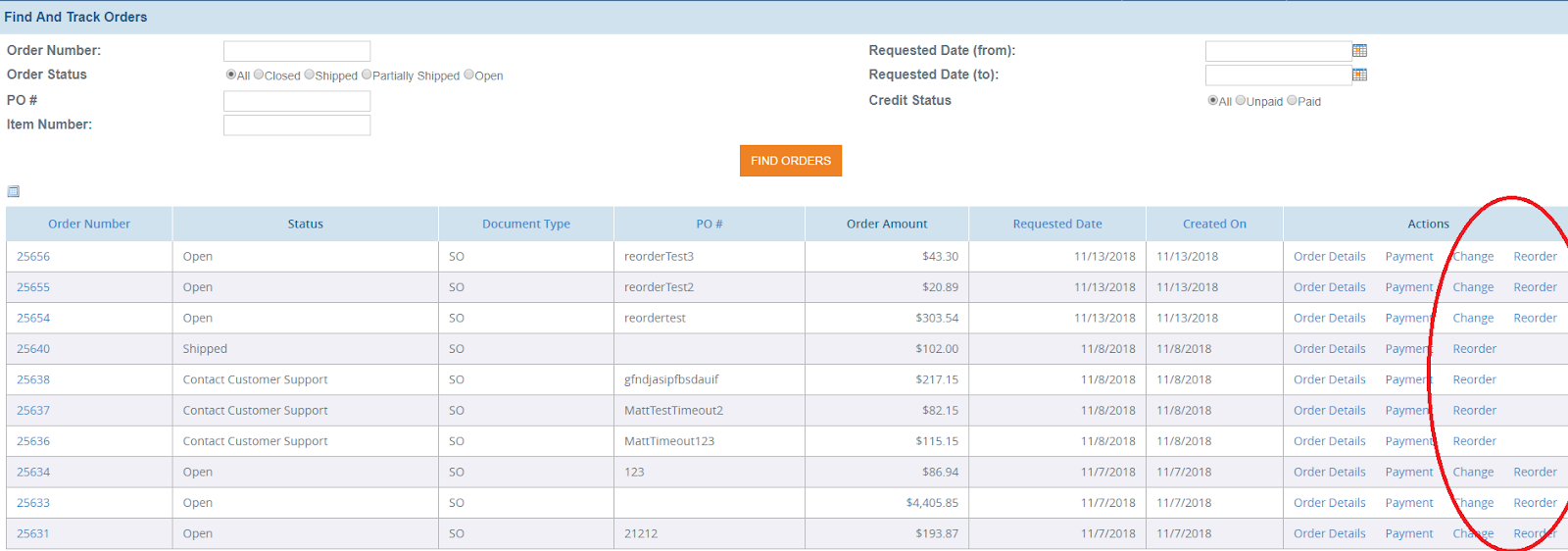Click the Find Orders button

791,161
